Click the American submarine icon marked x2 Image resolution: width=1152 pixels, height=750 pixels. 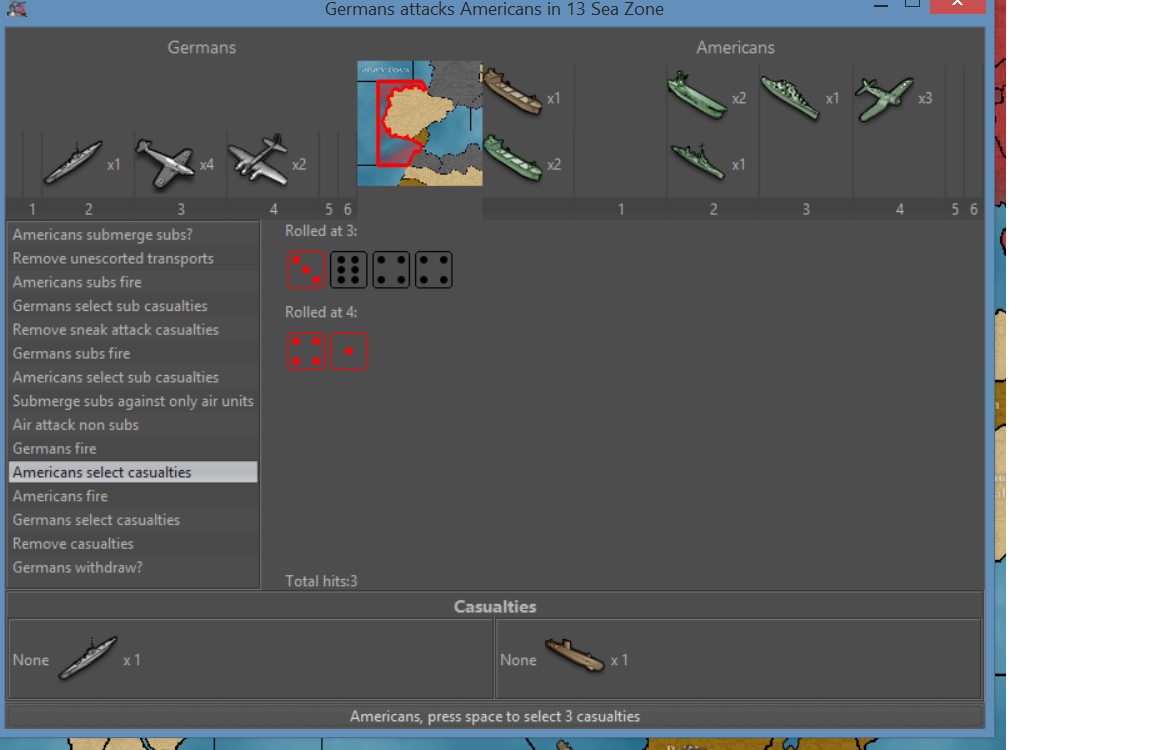coord(697,96)
